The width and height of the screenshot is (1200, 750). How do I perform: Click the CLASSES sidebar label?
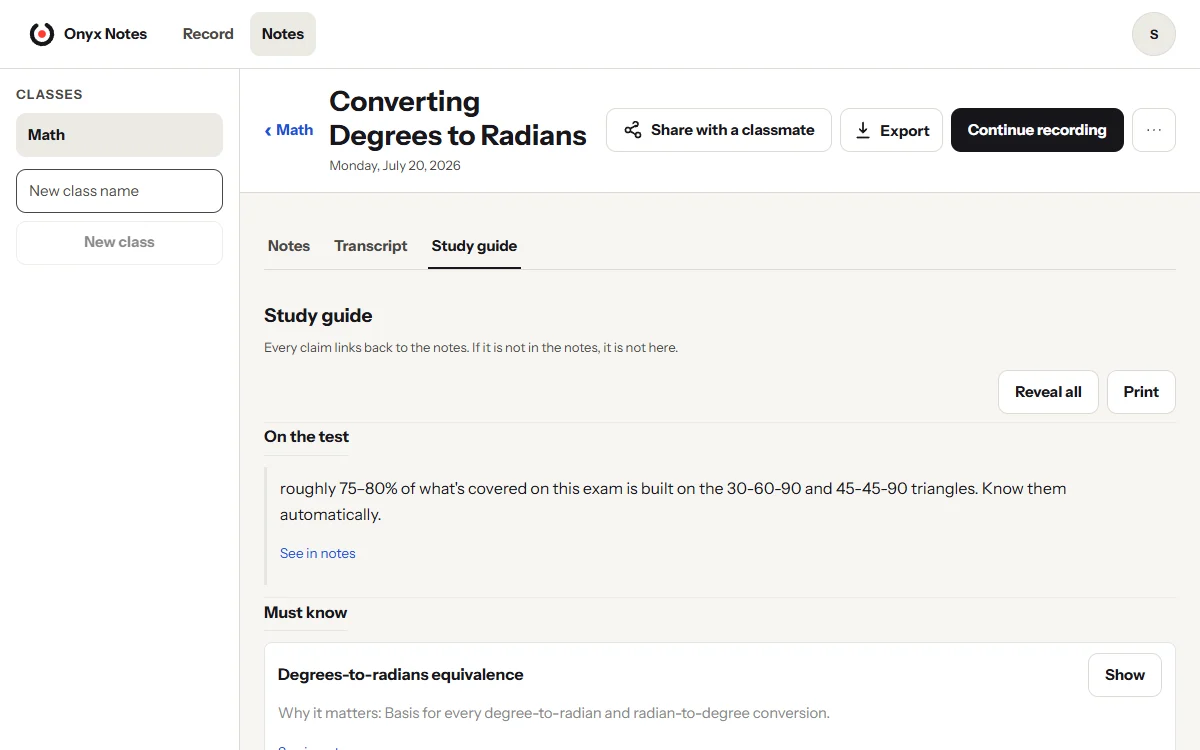coord(49,95)
